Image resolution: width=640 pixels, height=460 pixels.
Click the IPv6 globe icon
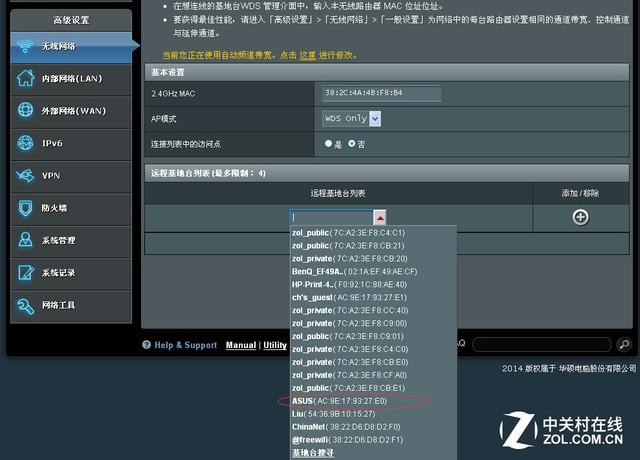[25, 143]
